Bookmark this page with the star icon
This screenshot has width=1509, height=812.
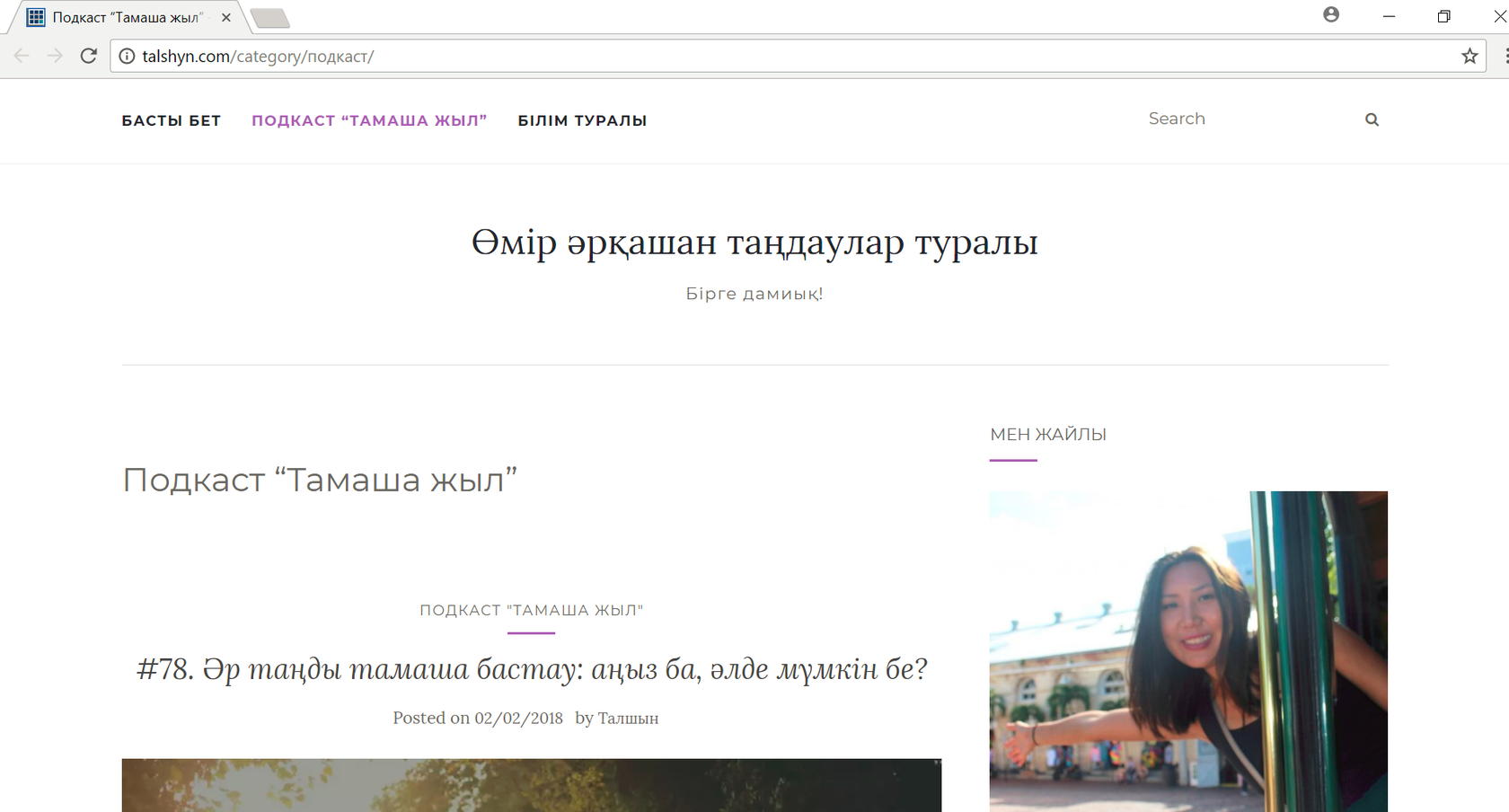coord(1469,56)
